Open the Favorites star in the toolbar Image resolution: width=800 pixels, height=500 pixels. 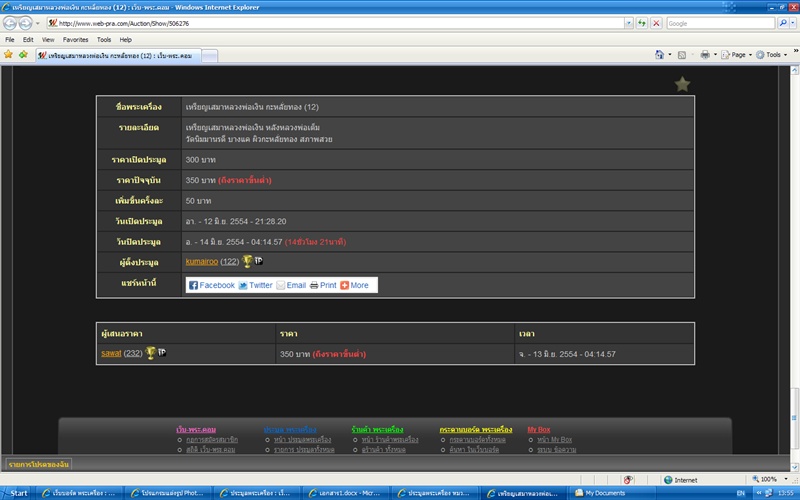(9, 55)
